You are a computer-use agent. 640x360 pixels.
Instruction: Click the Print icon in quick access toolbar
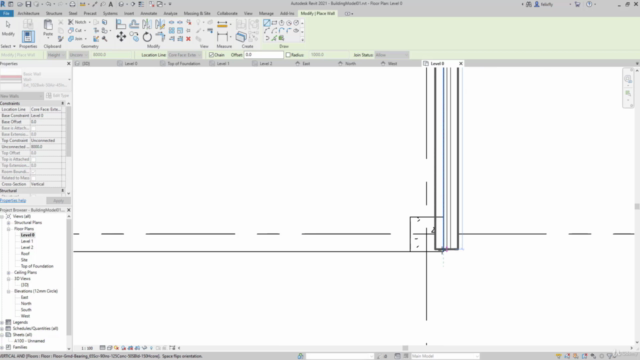(x=72, y=4)
